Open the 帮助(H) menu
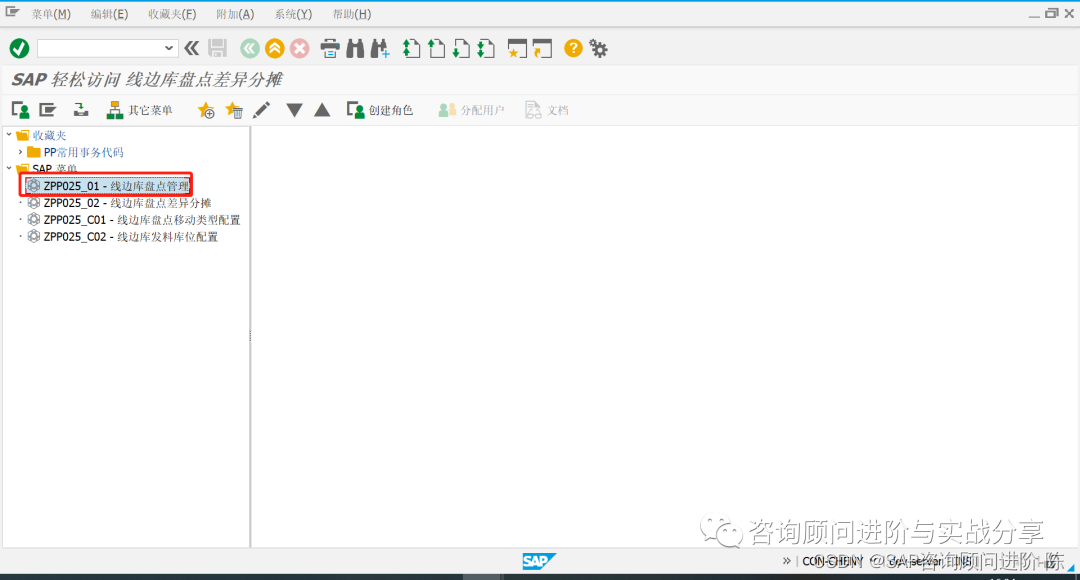This screenshot has width=1080, height=580. [x=352, y=14]
